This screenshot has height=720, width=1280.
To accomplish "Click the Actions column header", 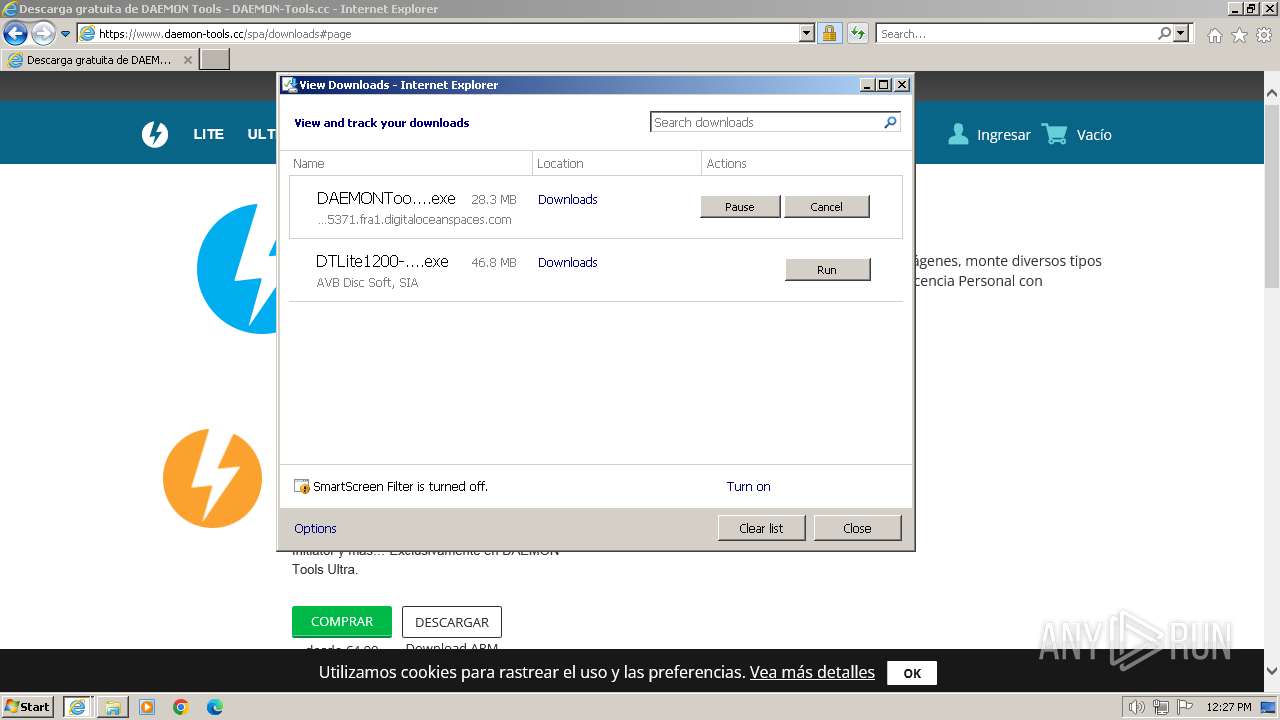I will [x=802, y=163].
